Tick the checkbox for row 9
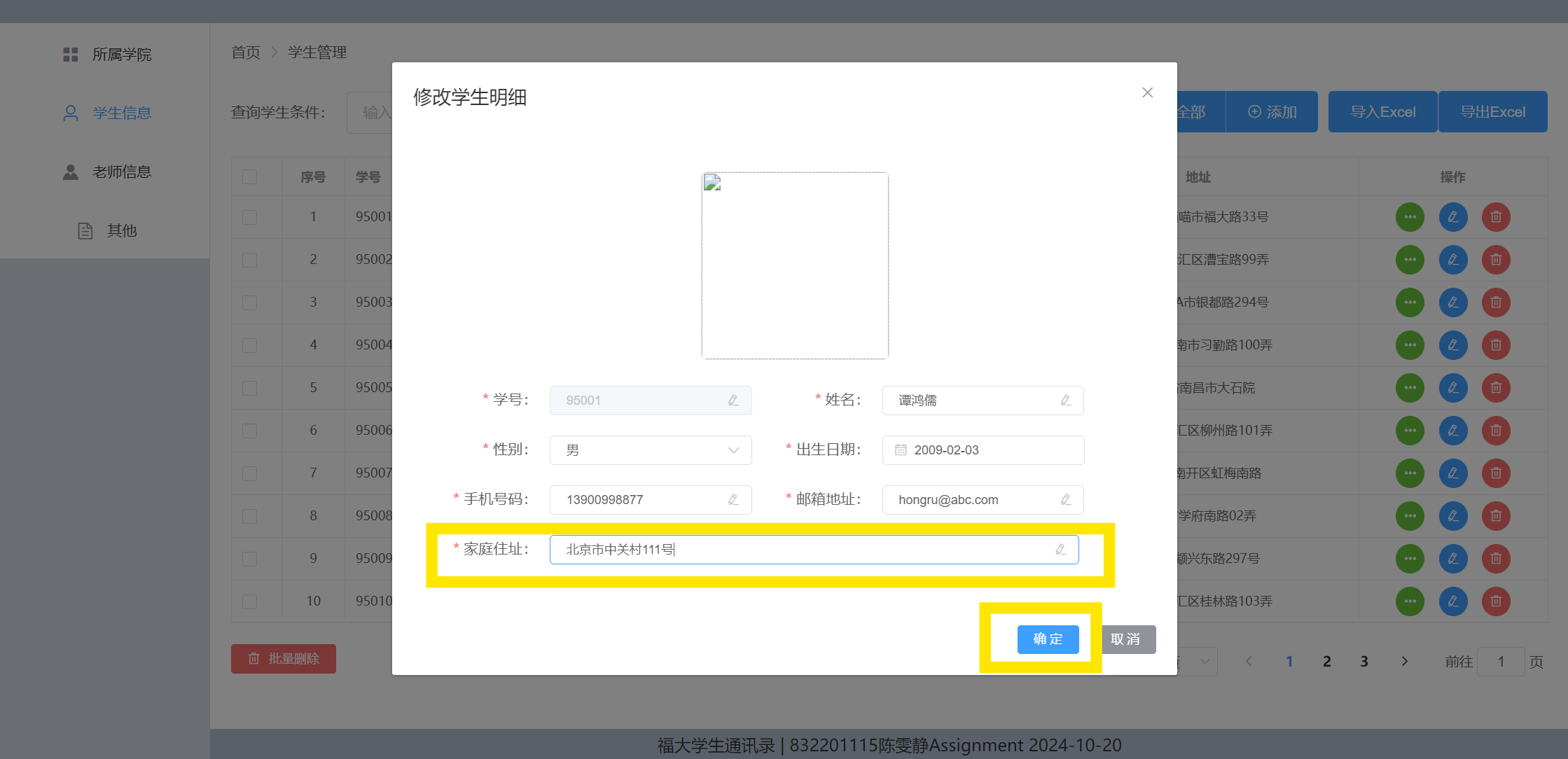Viewport: 1568px width, 759px height. coord(250,559)
